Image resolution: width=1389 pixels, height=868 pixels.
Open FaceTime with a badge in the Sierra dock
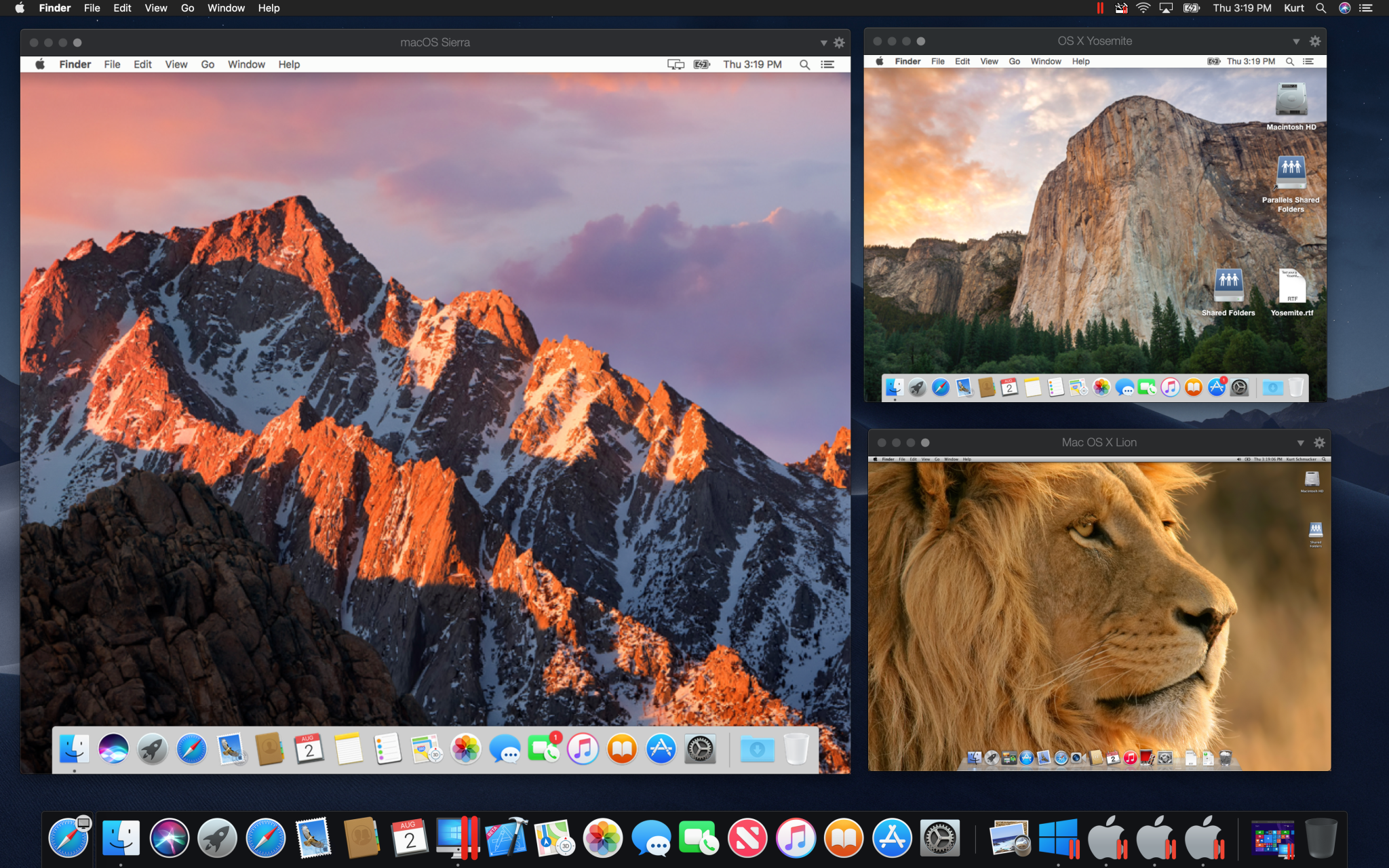[x=543, y=749]
